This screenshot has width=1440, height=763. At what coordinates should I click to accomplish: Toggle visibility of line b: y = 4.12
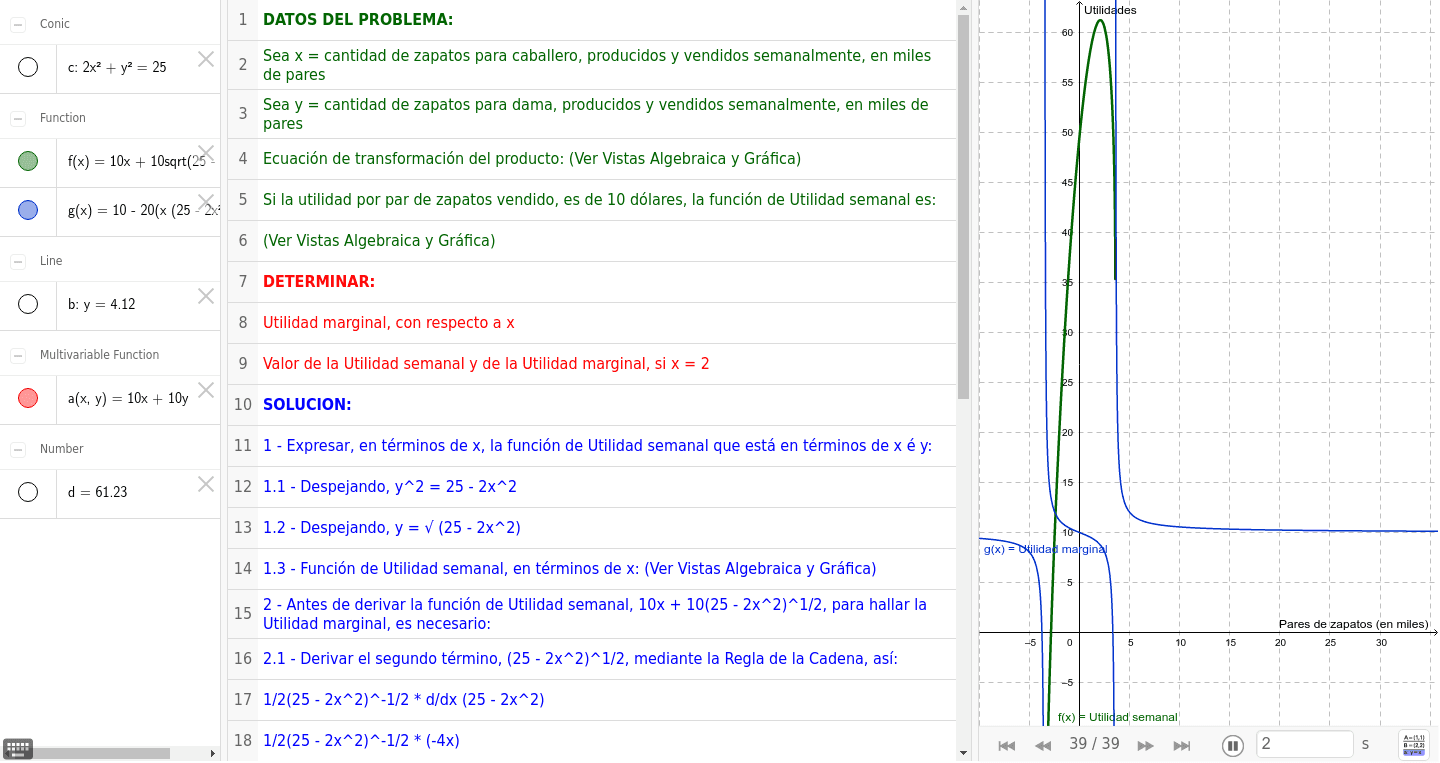pyautogui.click(x=28, y=304)
